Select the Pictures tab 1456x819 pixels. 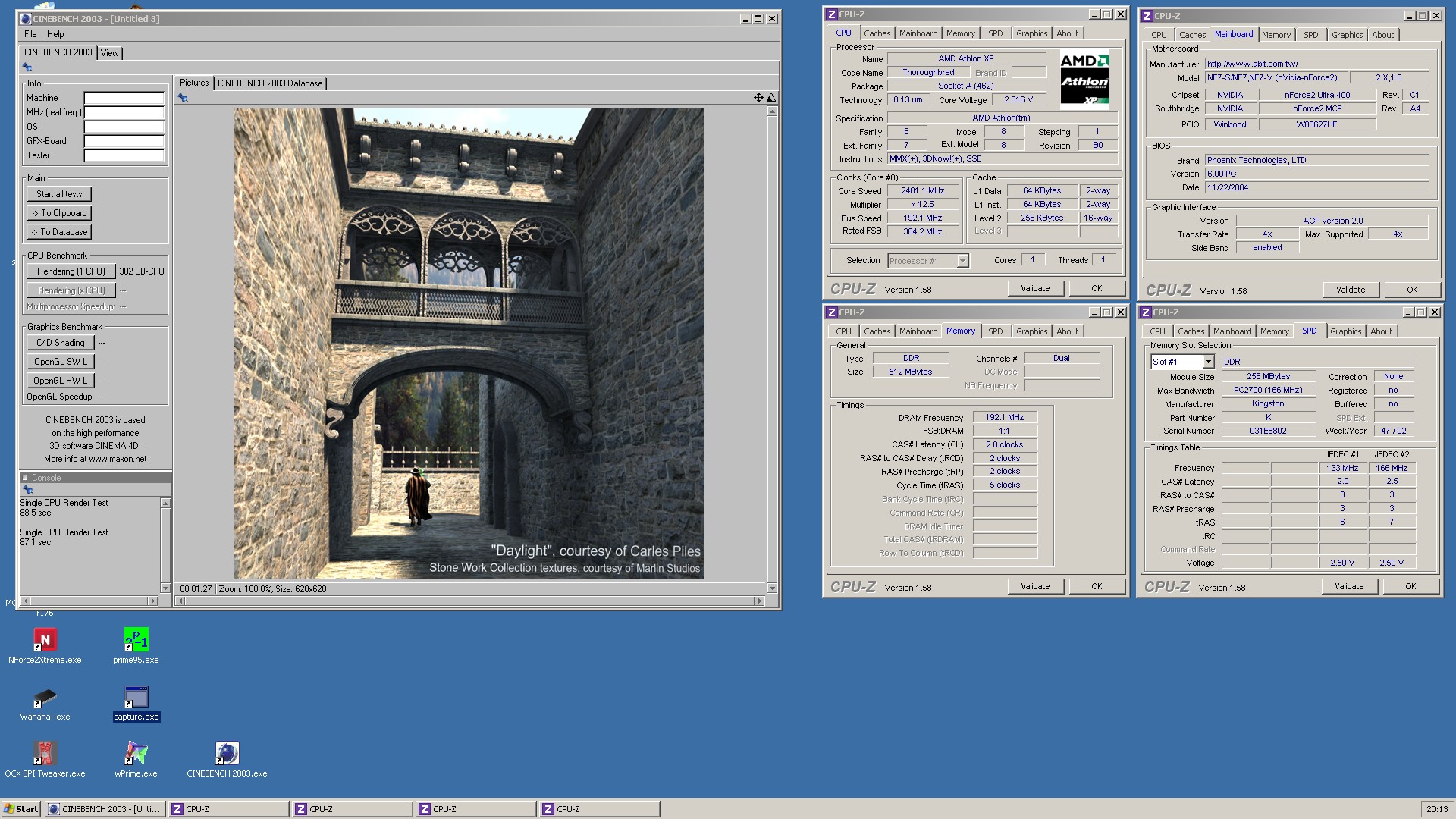pyautogui.click(x=194, y=83)
